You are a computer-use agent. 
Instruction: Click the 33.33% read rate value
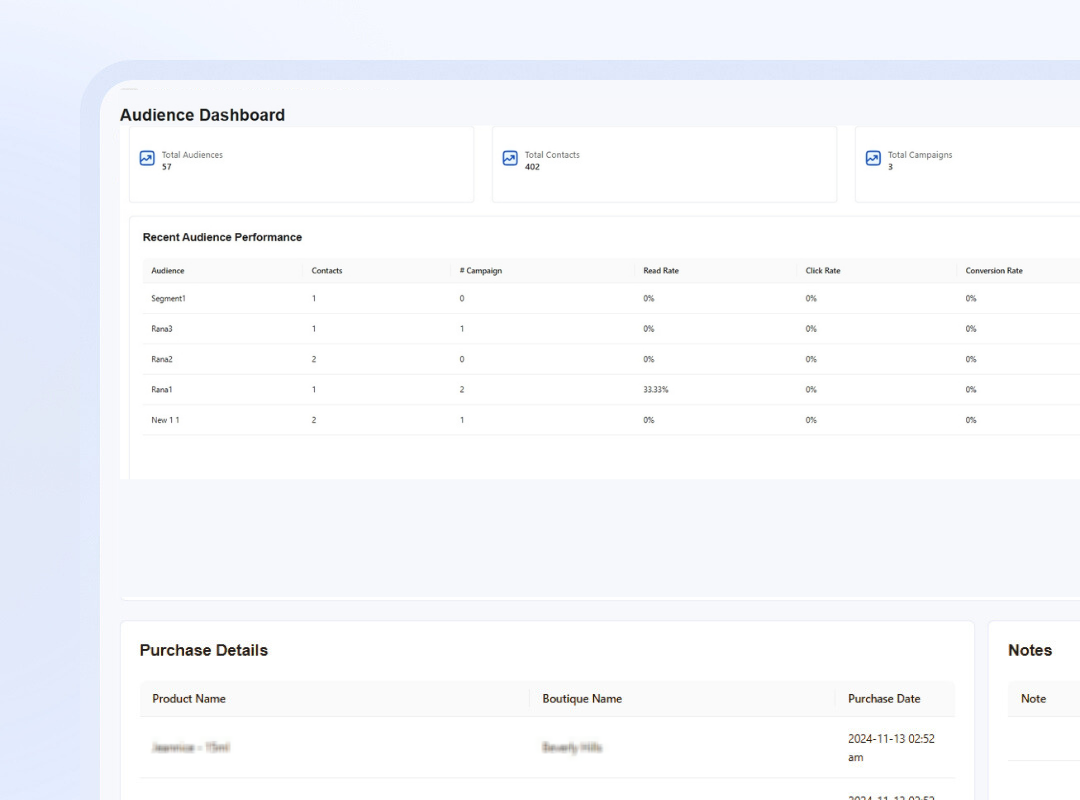[x=655, y=389]
